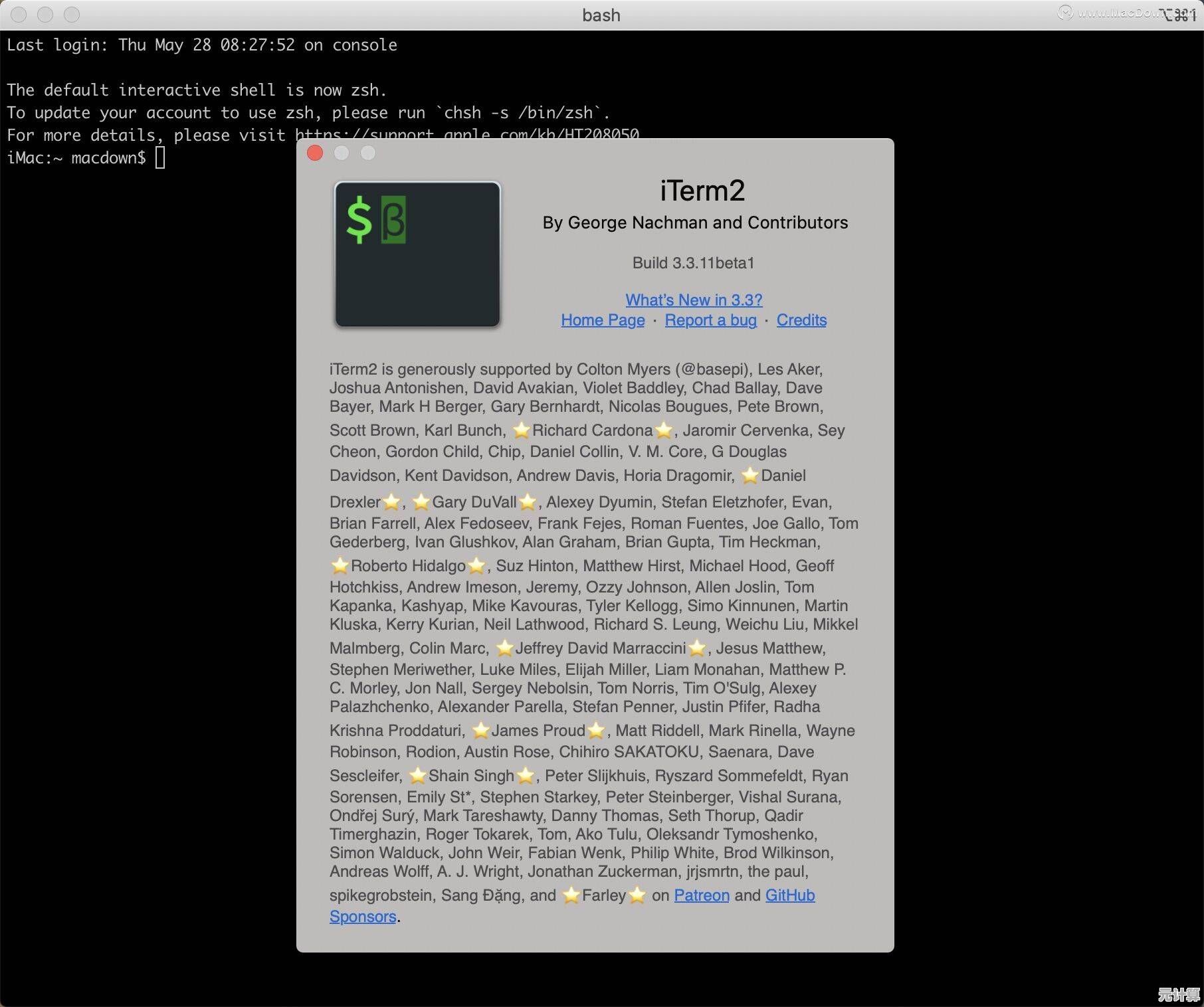Screen dimensions: 1204x1007
Task: Click the star after Richard Cardona
Action: (x=664, y=430)
